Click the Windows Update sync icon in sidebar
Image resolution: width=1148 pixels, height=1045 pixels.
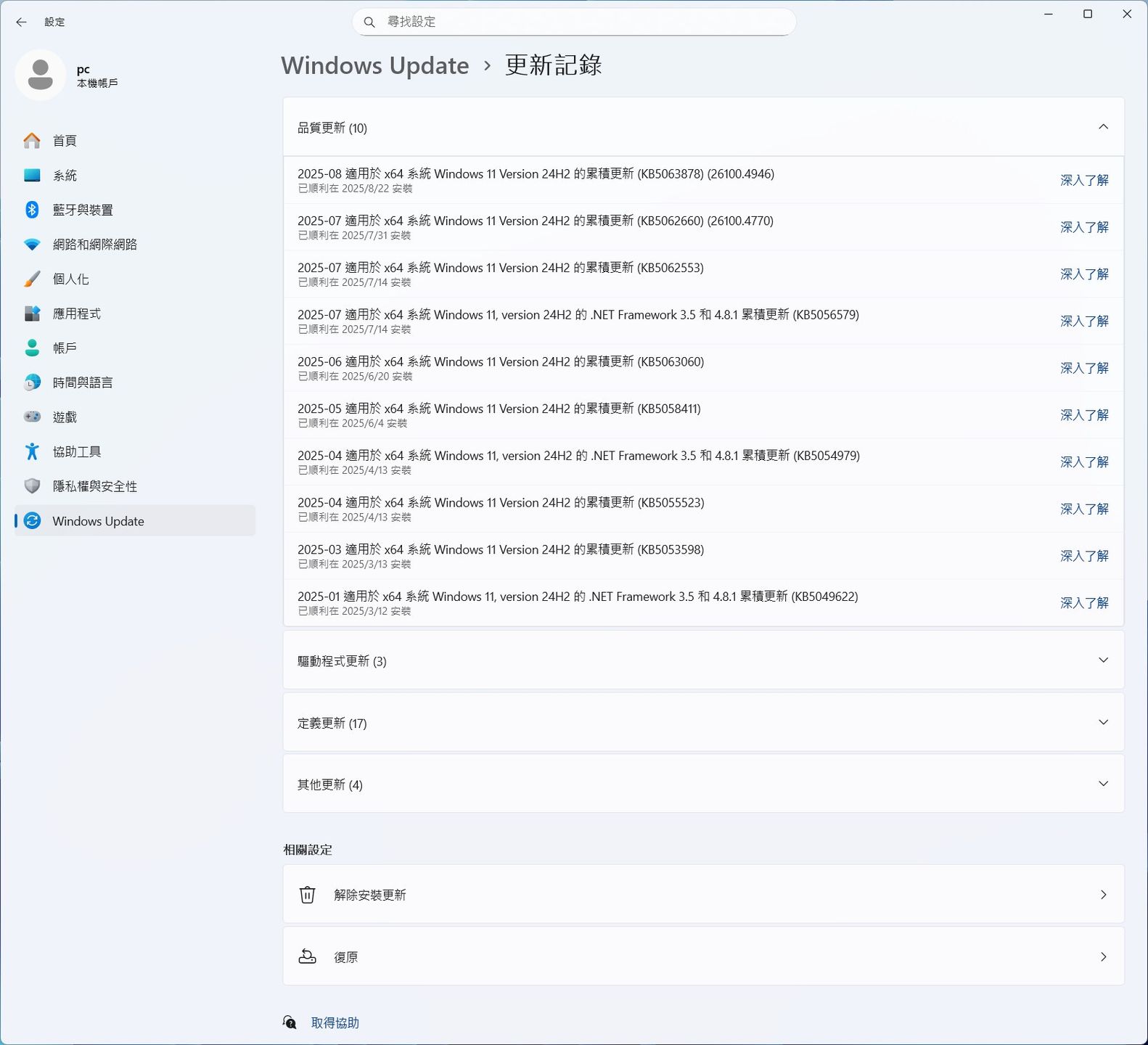32,520
